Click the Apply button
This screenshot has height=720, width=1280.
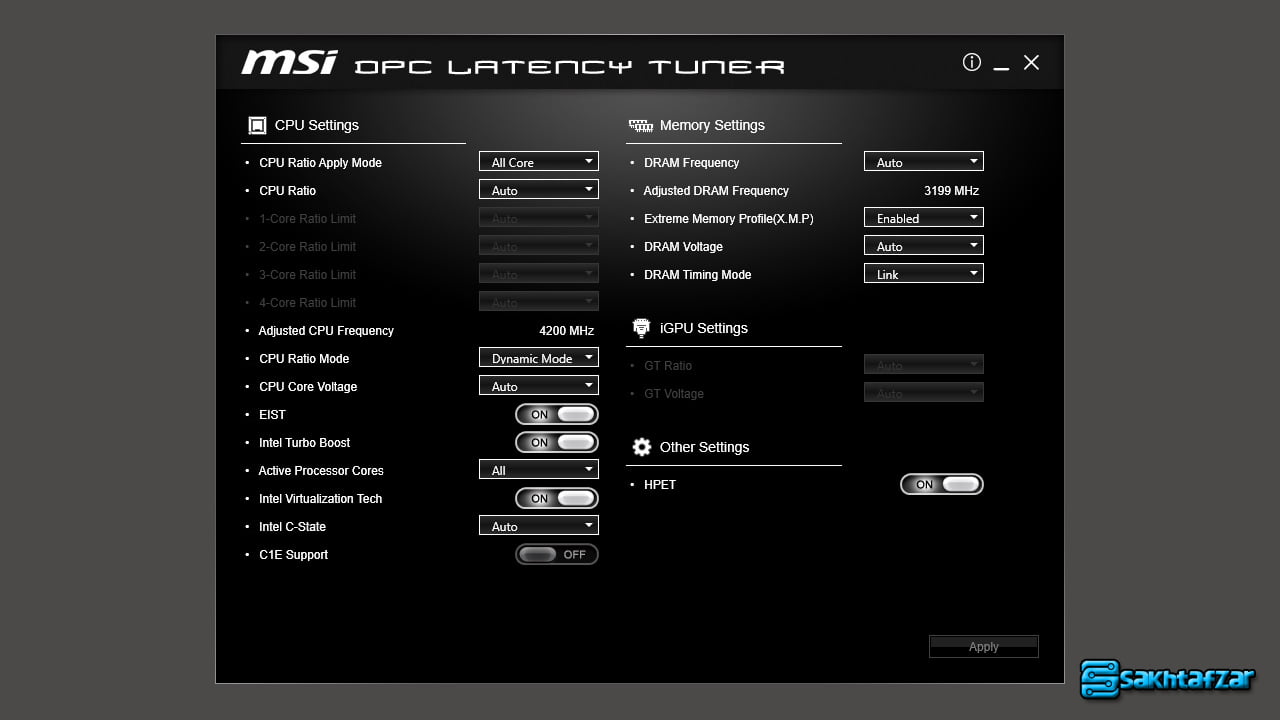tap(983, 647)
